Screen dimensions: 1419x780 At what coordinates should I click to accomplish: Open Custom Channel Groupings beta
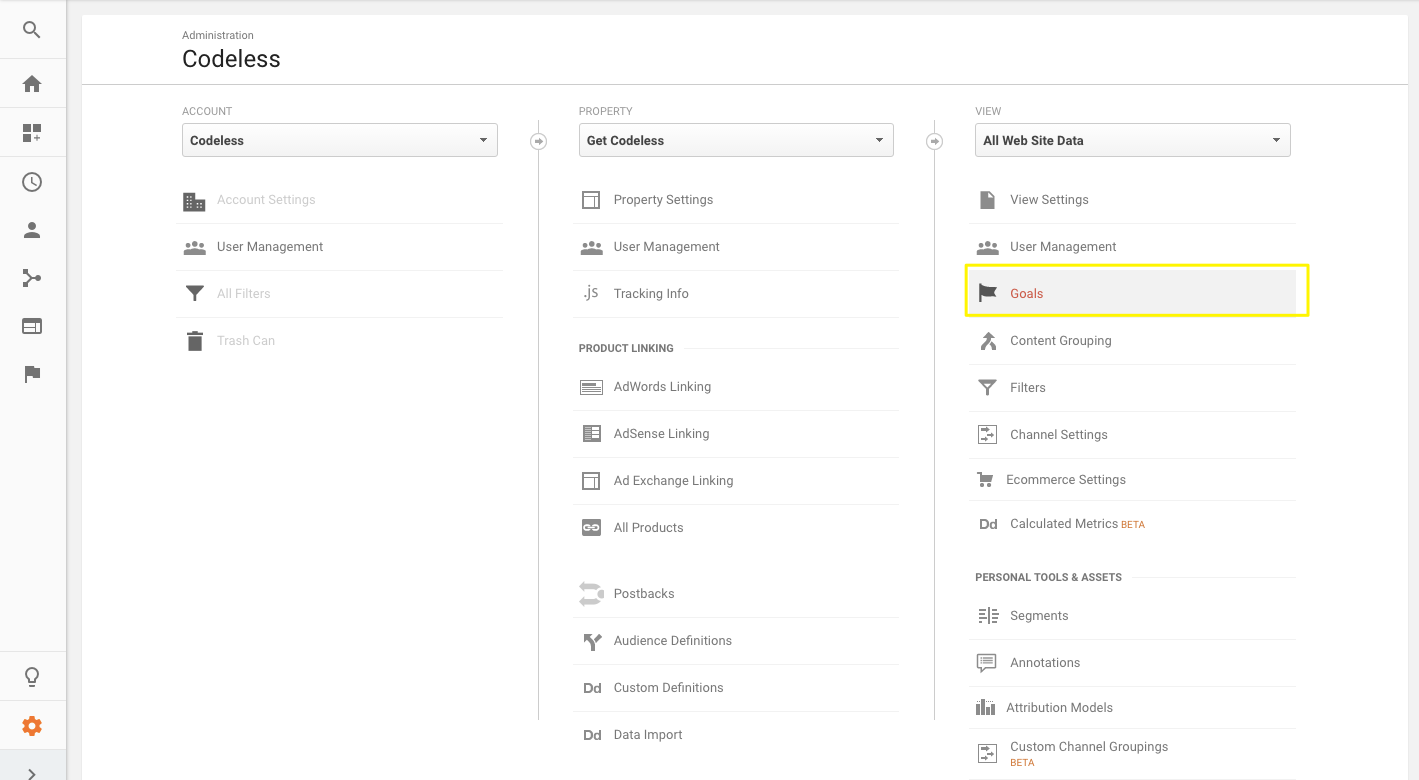(1089, 754)
